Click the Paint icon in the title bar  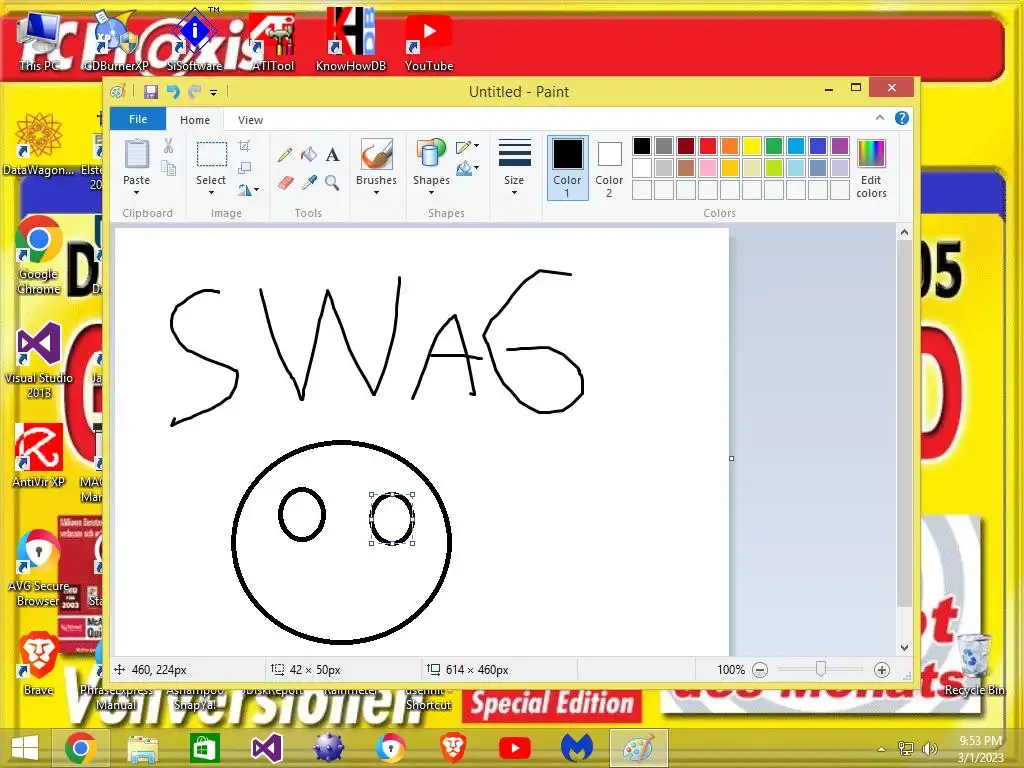[118, 92]
